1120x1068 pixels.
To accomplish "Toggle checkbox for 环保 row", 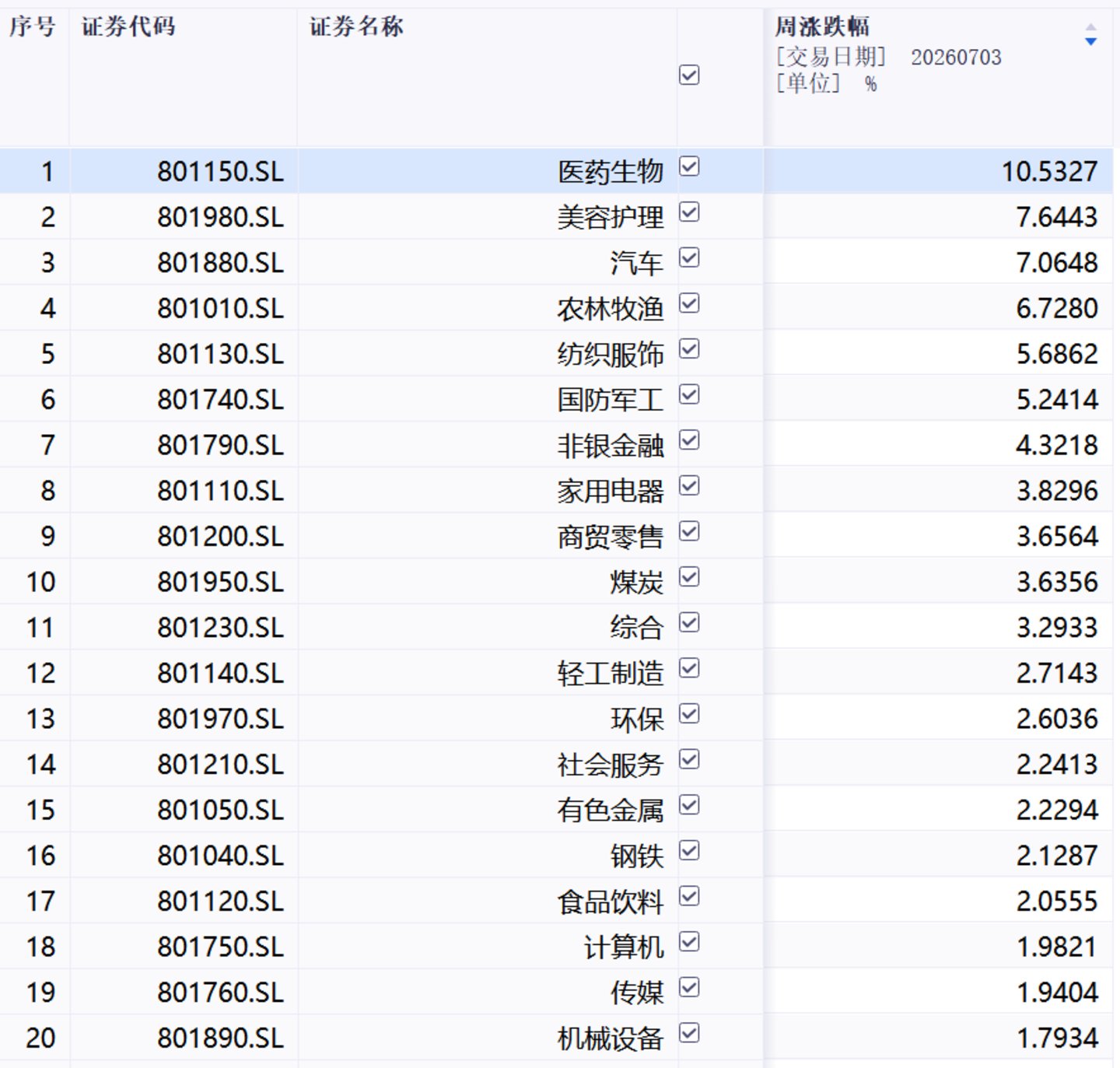I will pyautogui.click(x=689, y=714).
